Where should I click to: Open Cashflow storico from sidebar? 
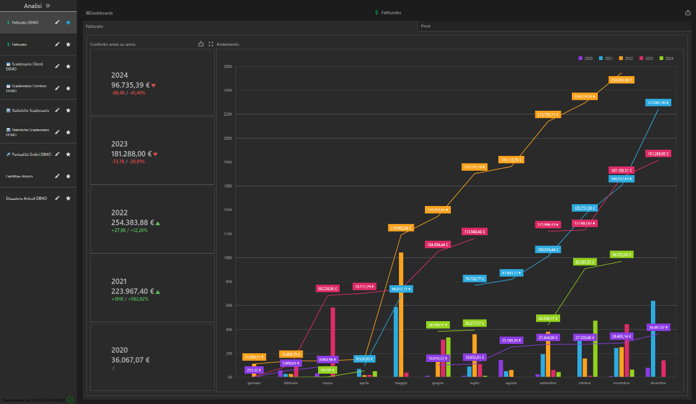click(22, 176)
